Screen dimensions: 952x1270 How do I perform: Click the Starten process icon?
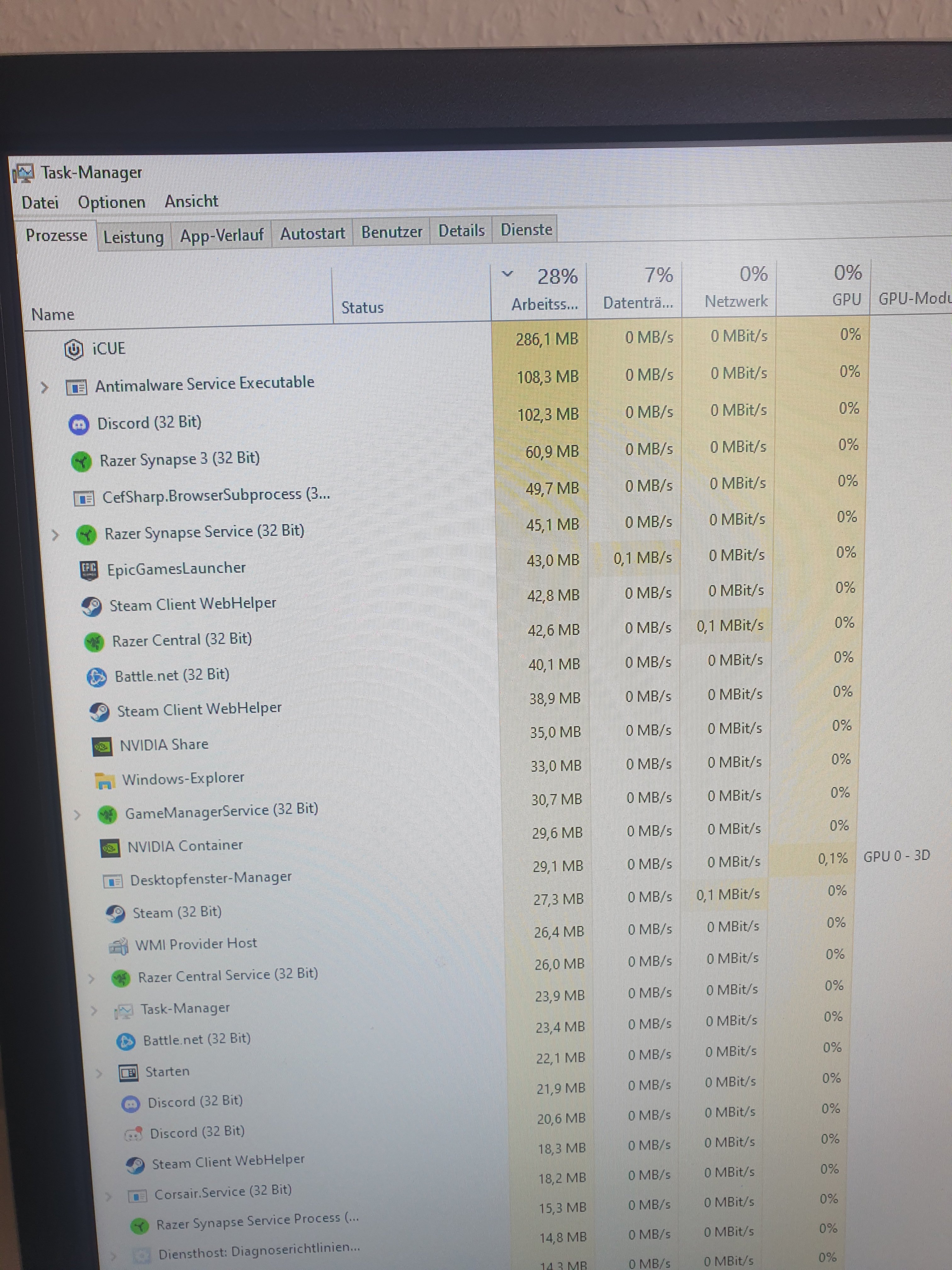point(128,1073)
